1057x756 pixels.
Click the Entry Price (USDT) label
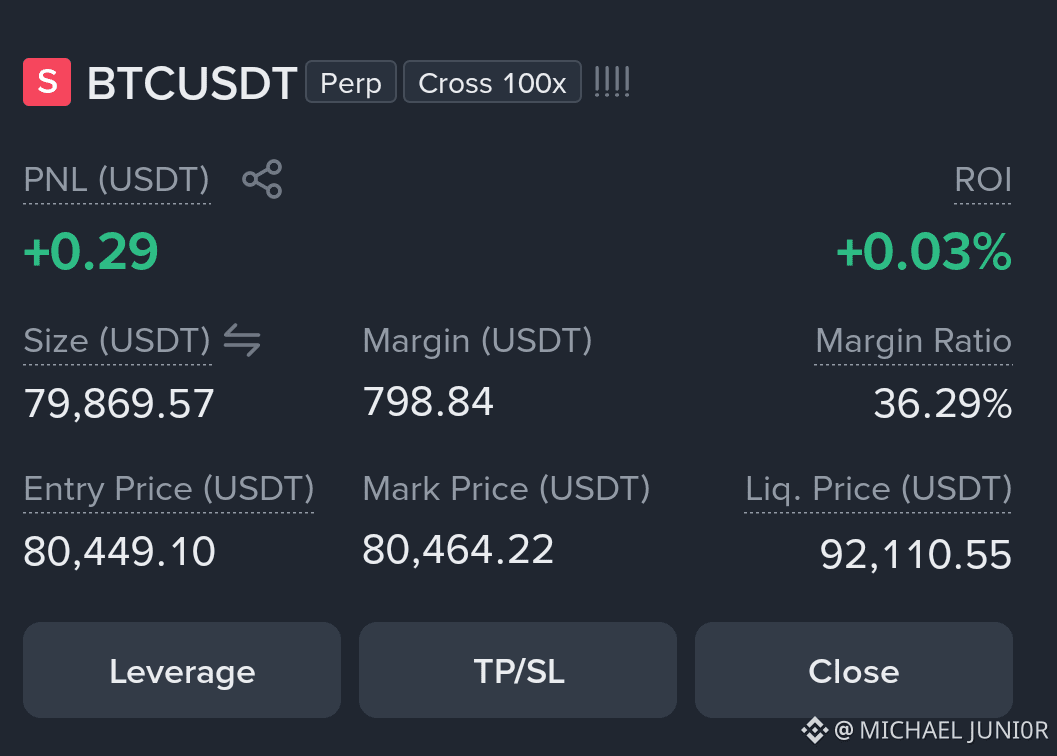click(x=169, y=488)
